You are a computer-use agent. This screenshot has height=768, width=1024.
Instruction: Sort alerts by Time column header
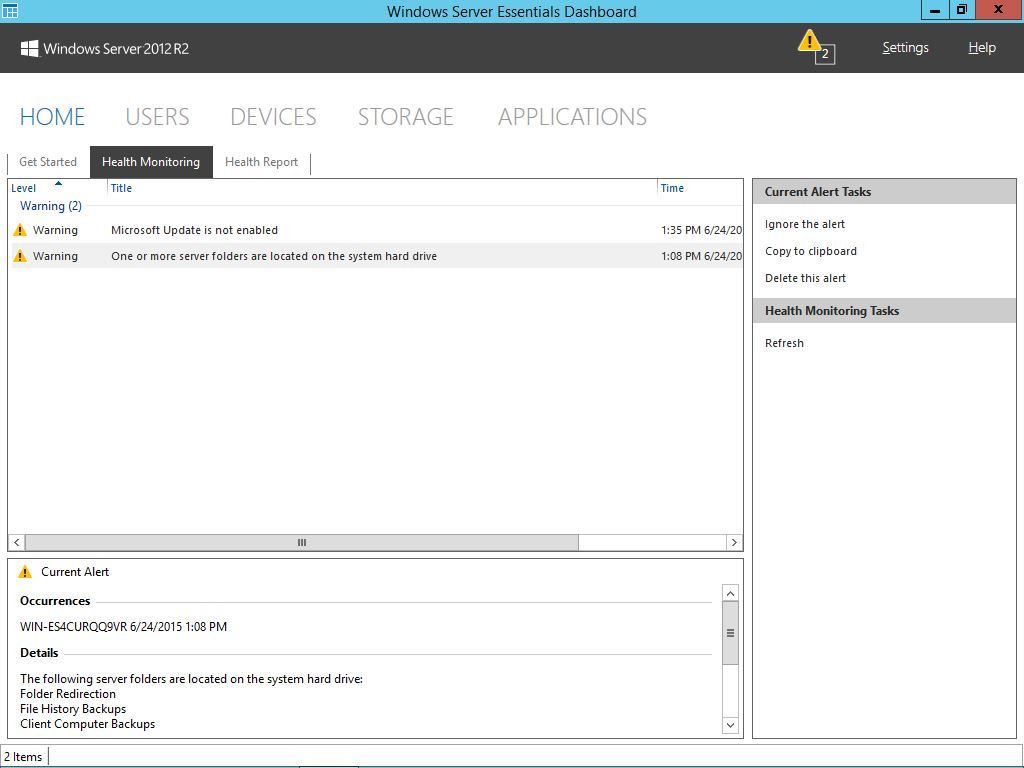672,188
